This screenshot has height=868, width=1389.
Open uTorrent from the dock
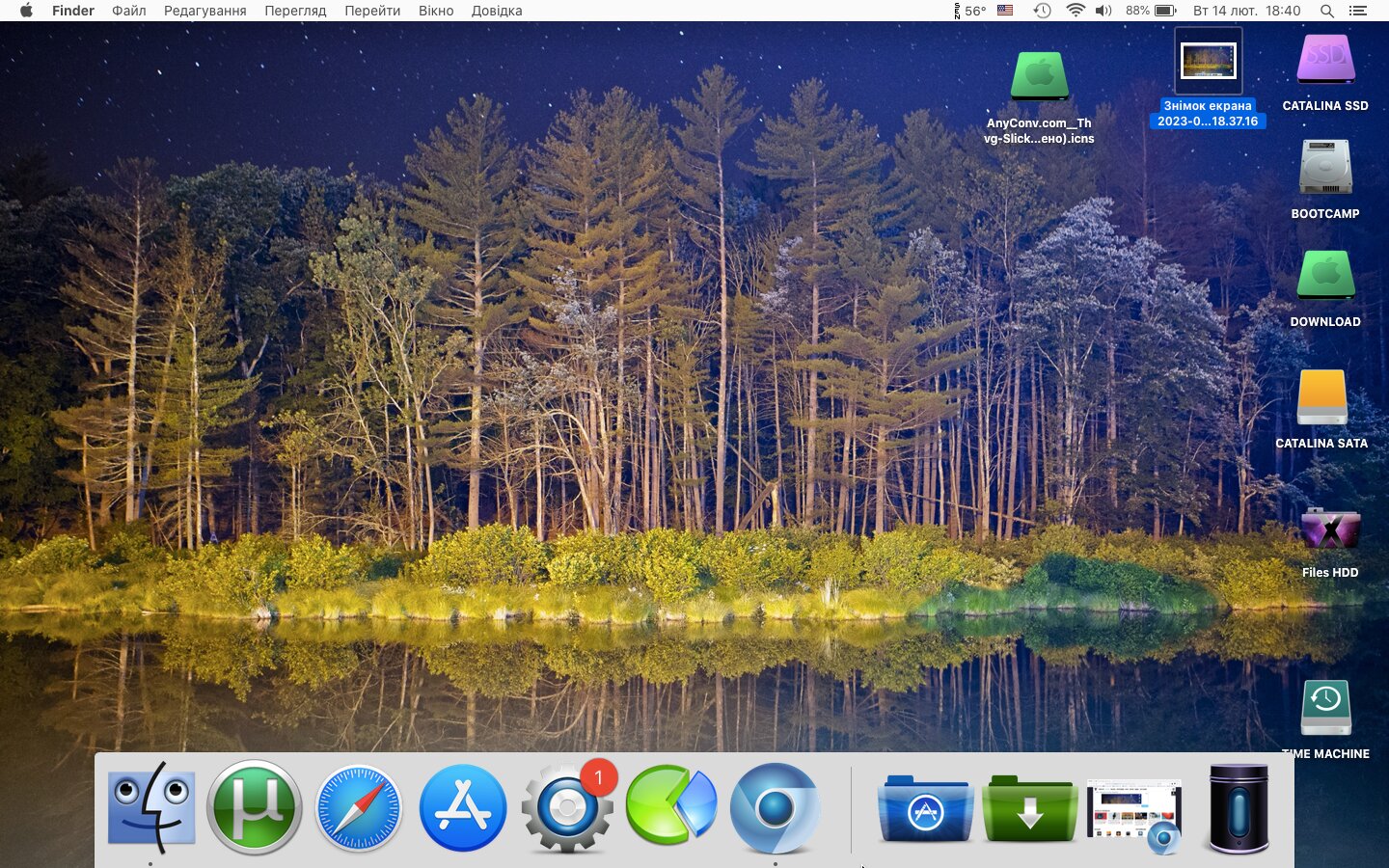254,806
